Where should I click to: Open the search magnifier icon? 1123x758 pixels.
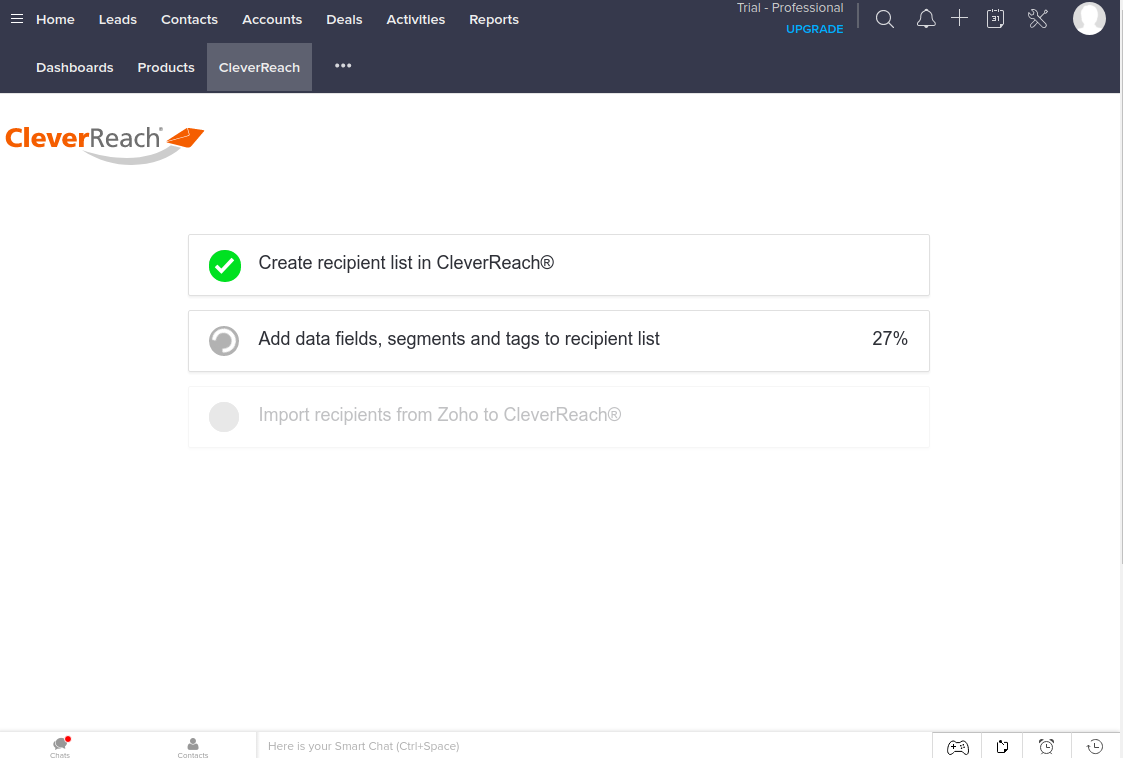pos(885,19)
